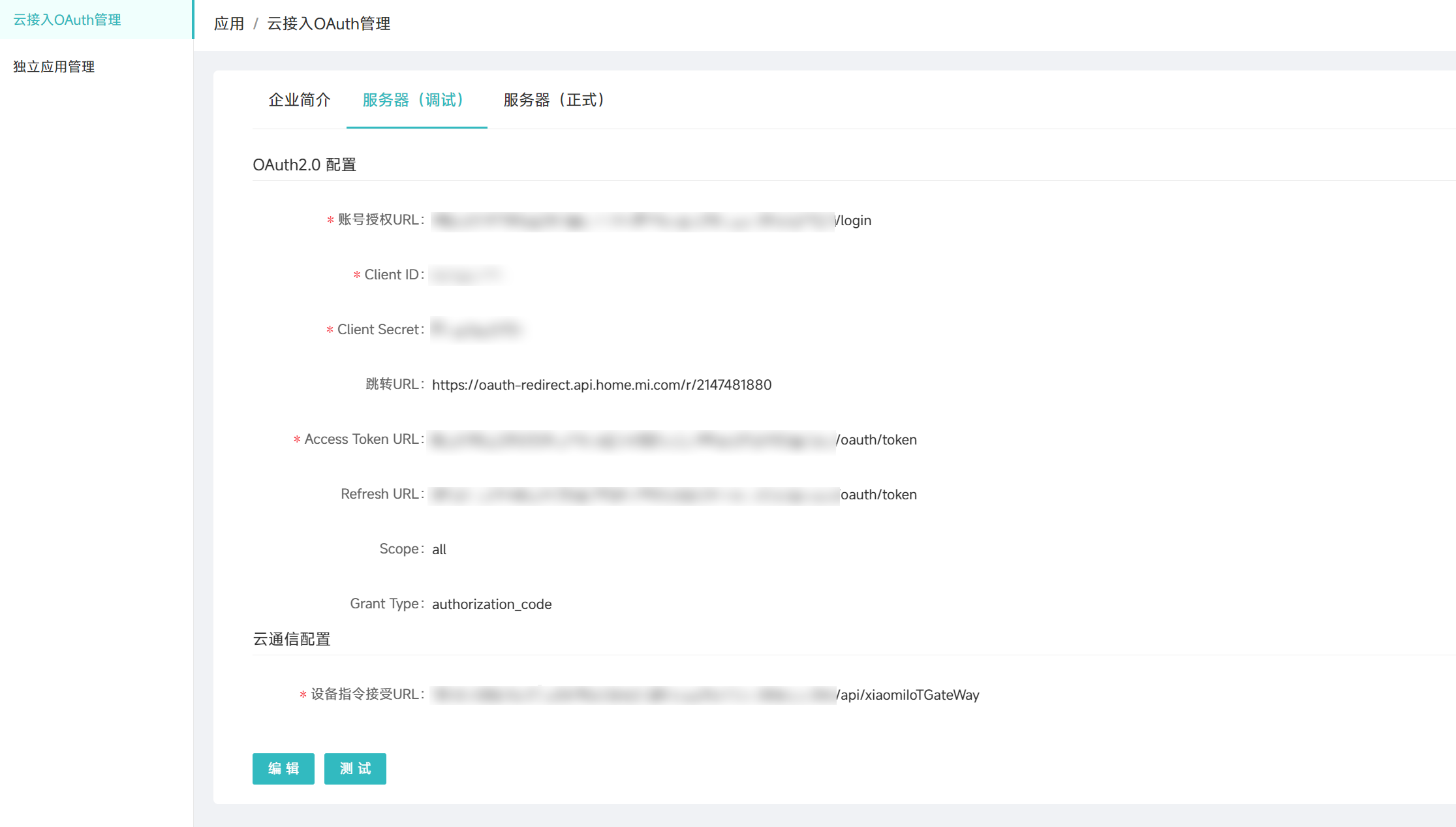Click the blurred Client ID value

(469, 275)
